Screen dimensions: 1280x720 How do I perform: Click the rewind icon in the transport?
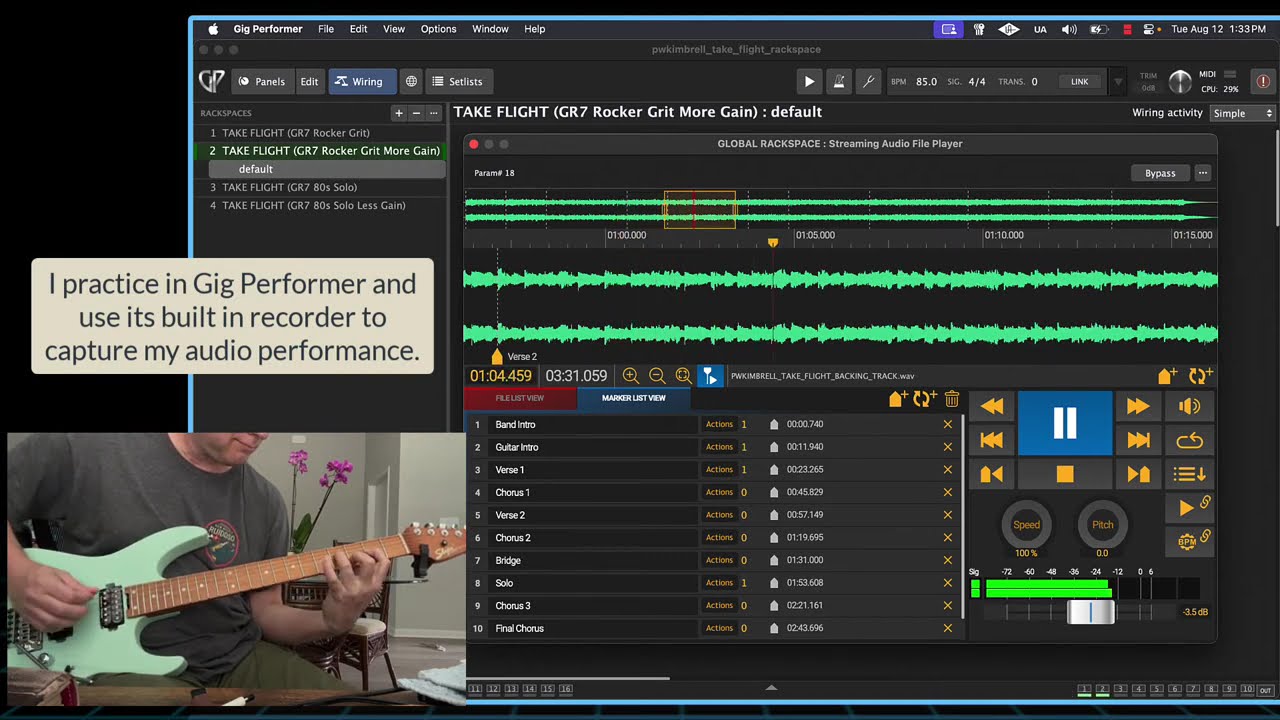[991, 406]
